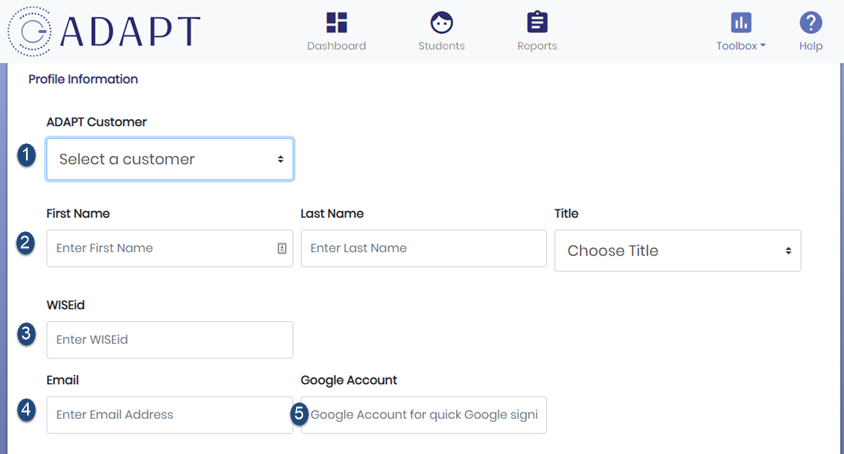This screenshot has height=454, width=844.
Task: Click the Toolbox chart icon
Action: [x=741, y=23]
